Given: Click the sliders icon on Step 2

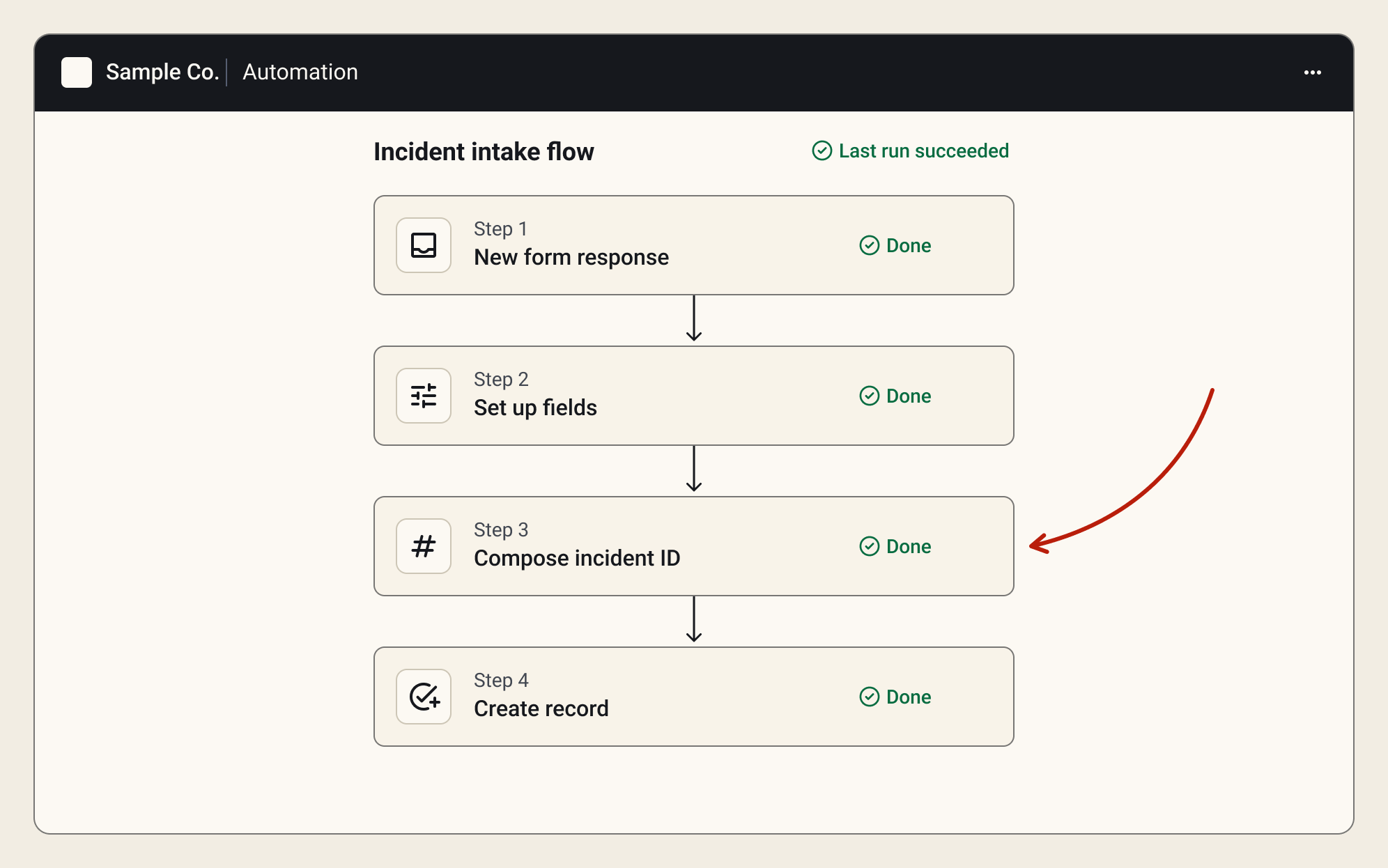Looking at the screenshot, I should point(424,396).
